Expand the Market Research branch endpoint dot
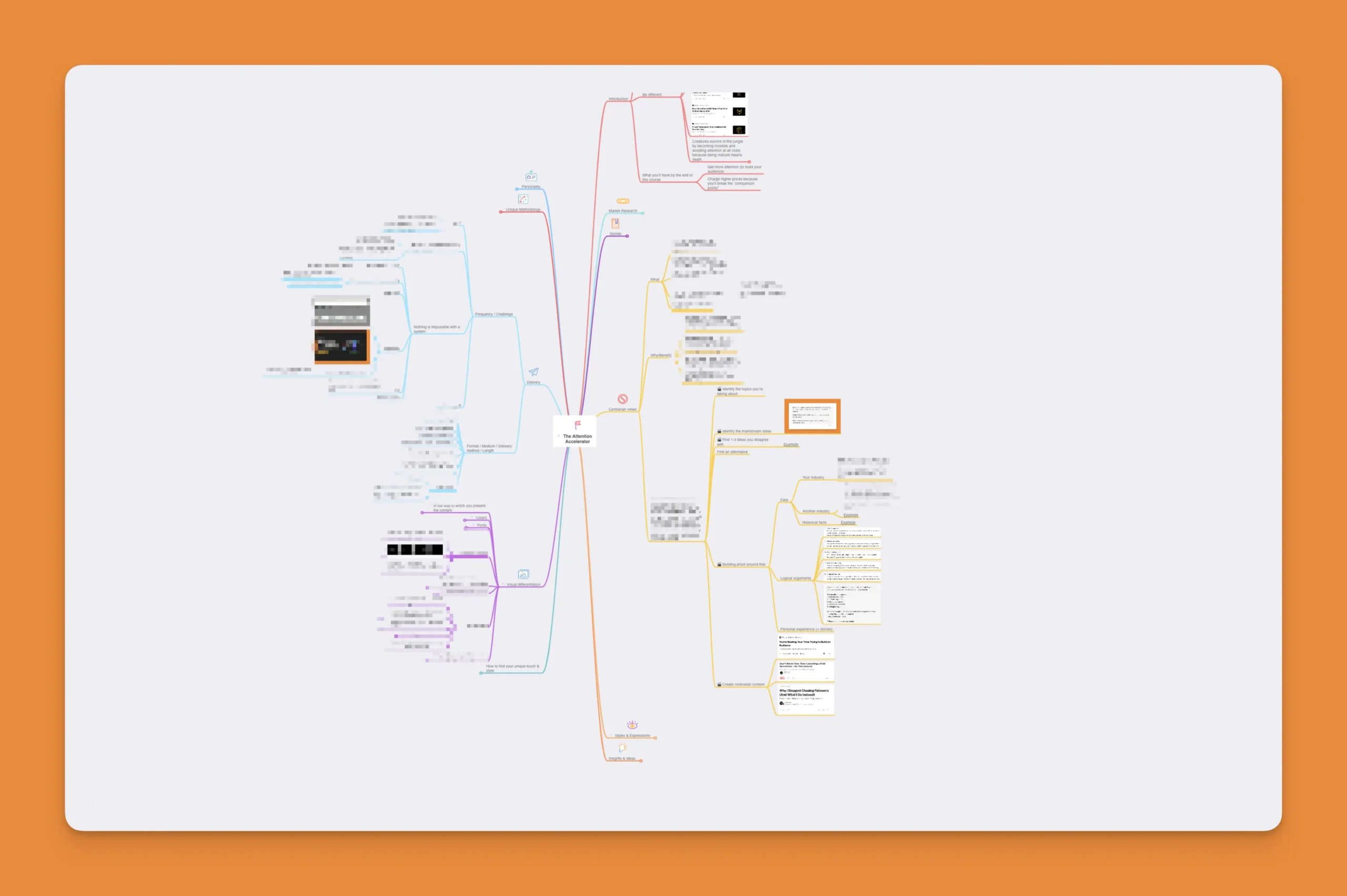The height and width of the screenshot is (896, 1347). pyautogui.click(x=643, y=213)
